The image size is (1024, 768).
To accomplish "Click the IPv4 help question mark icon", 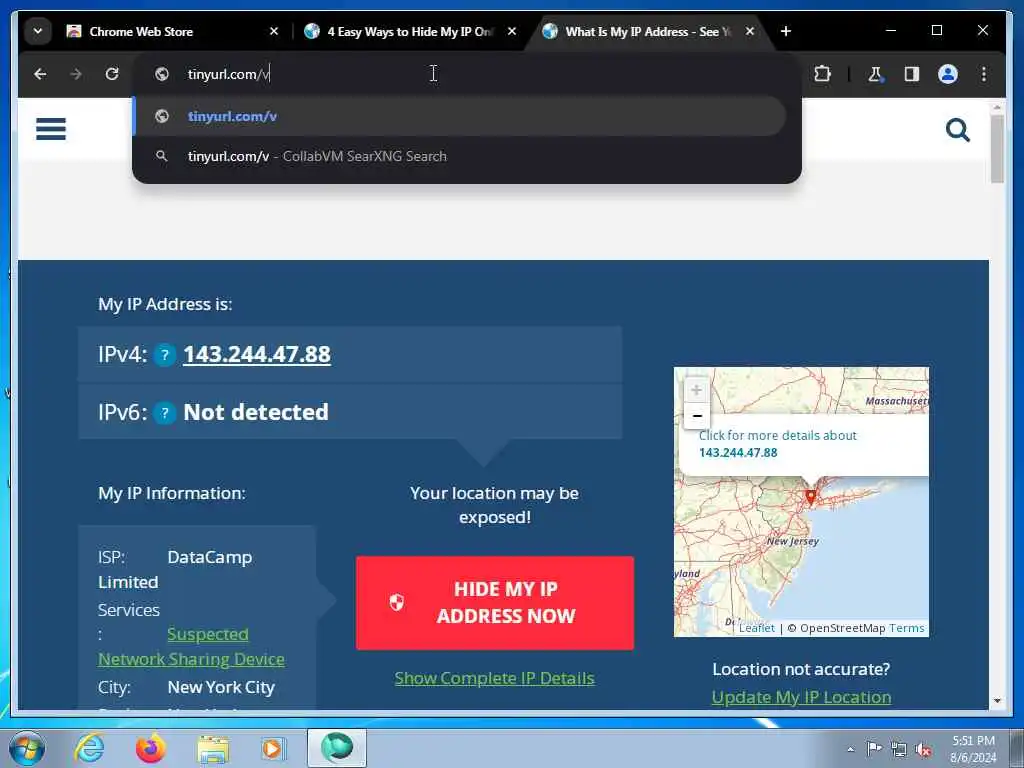I will (x=165, y=355).
